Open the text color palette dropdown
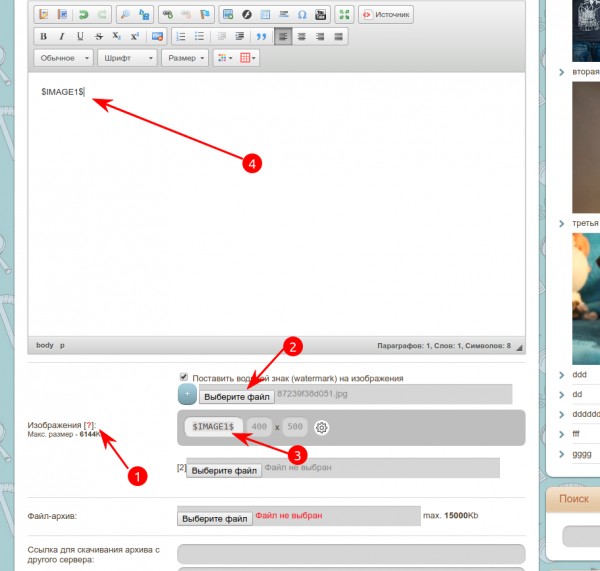600x571 pixels. [x=225, y=58]
